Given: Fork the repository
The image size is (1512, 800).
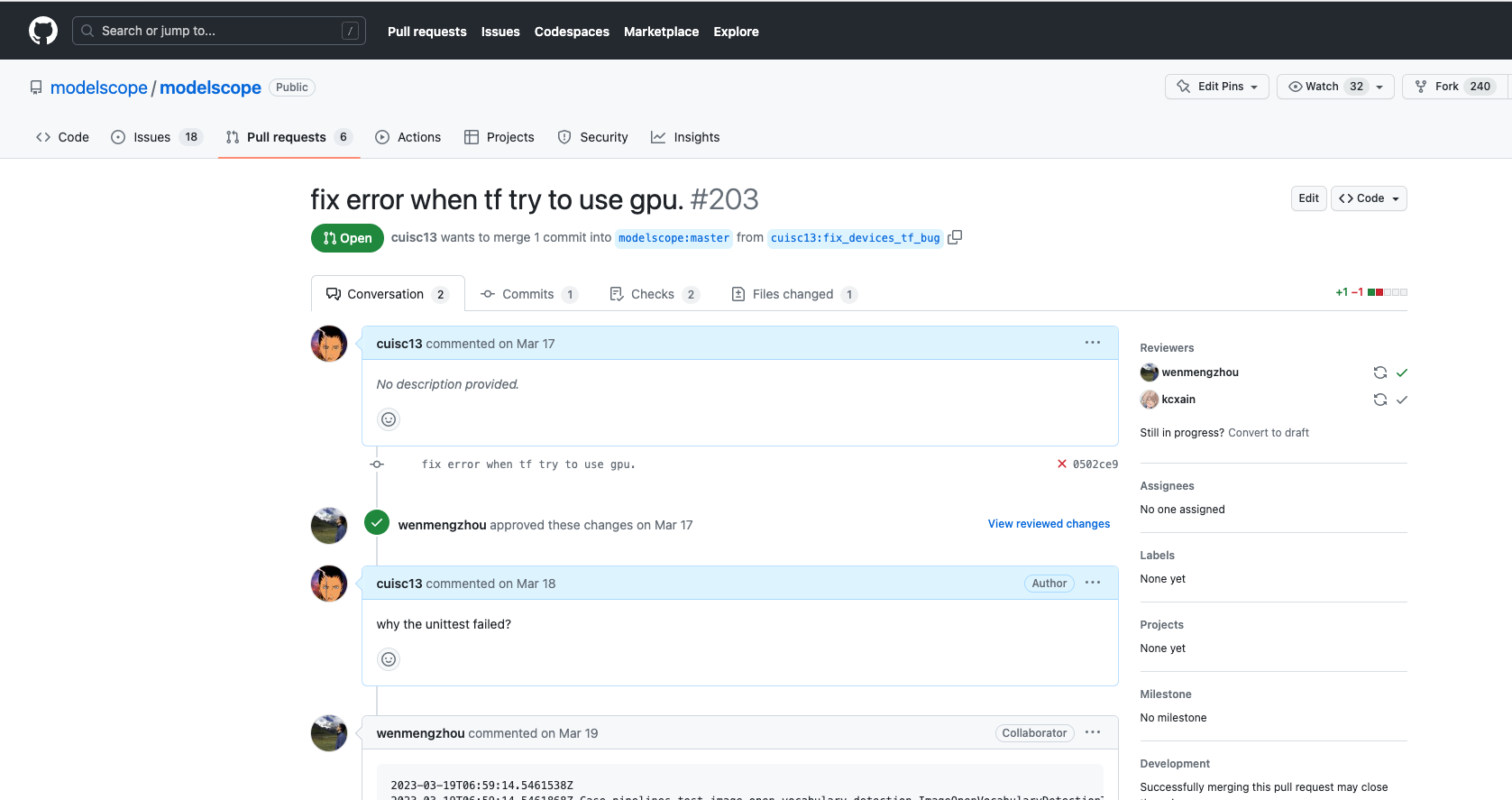Looking at the screenshot, I should 1455,87.
